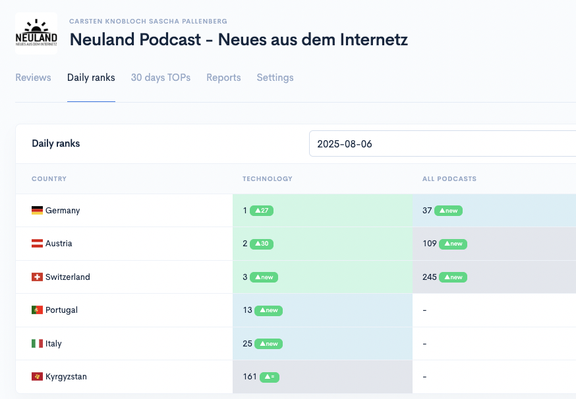
Task: Click the Switzerland flag icon
Action: point(37,277)
